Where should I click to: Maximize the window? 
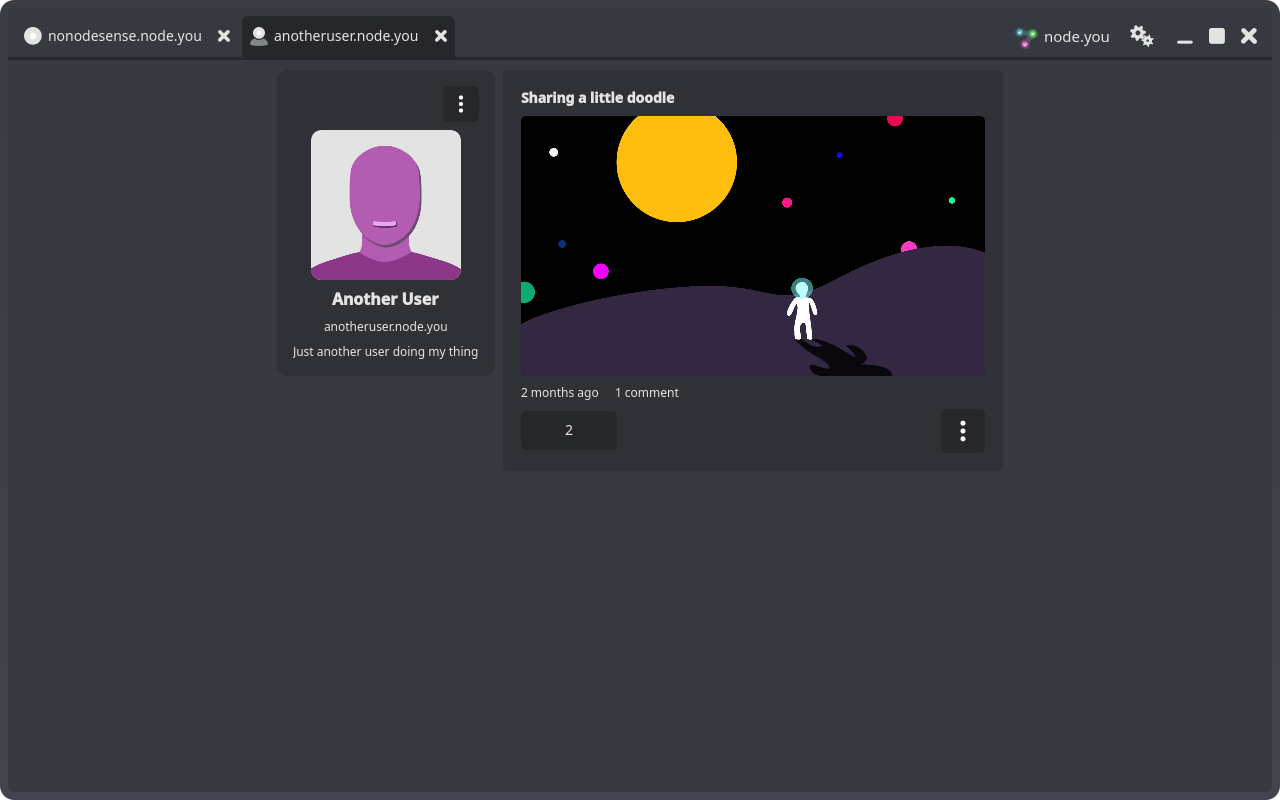(1217, 36)
